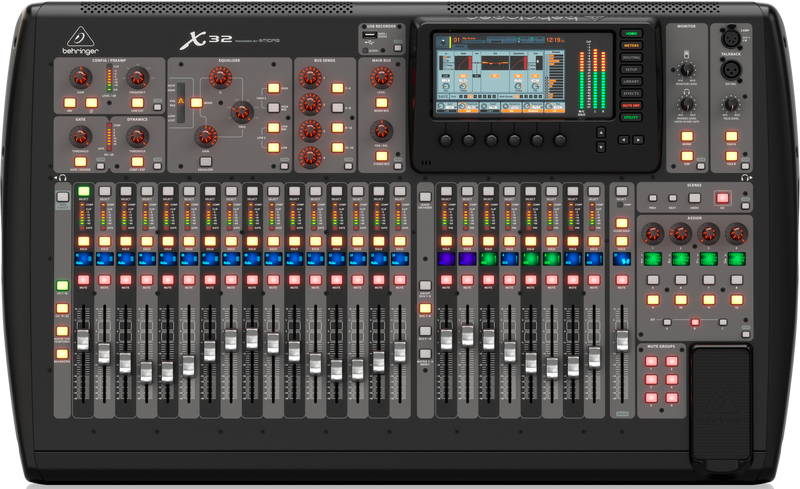Toggle the monitor MONO button
The height and width of the screenshot is (489, 800).
(x=687, y=136)
